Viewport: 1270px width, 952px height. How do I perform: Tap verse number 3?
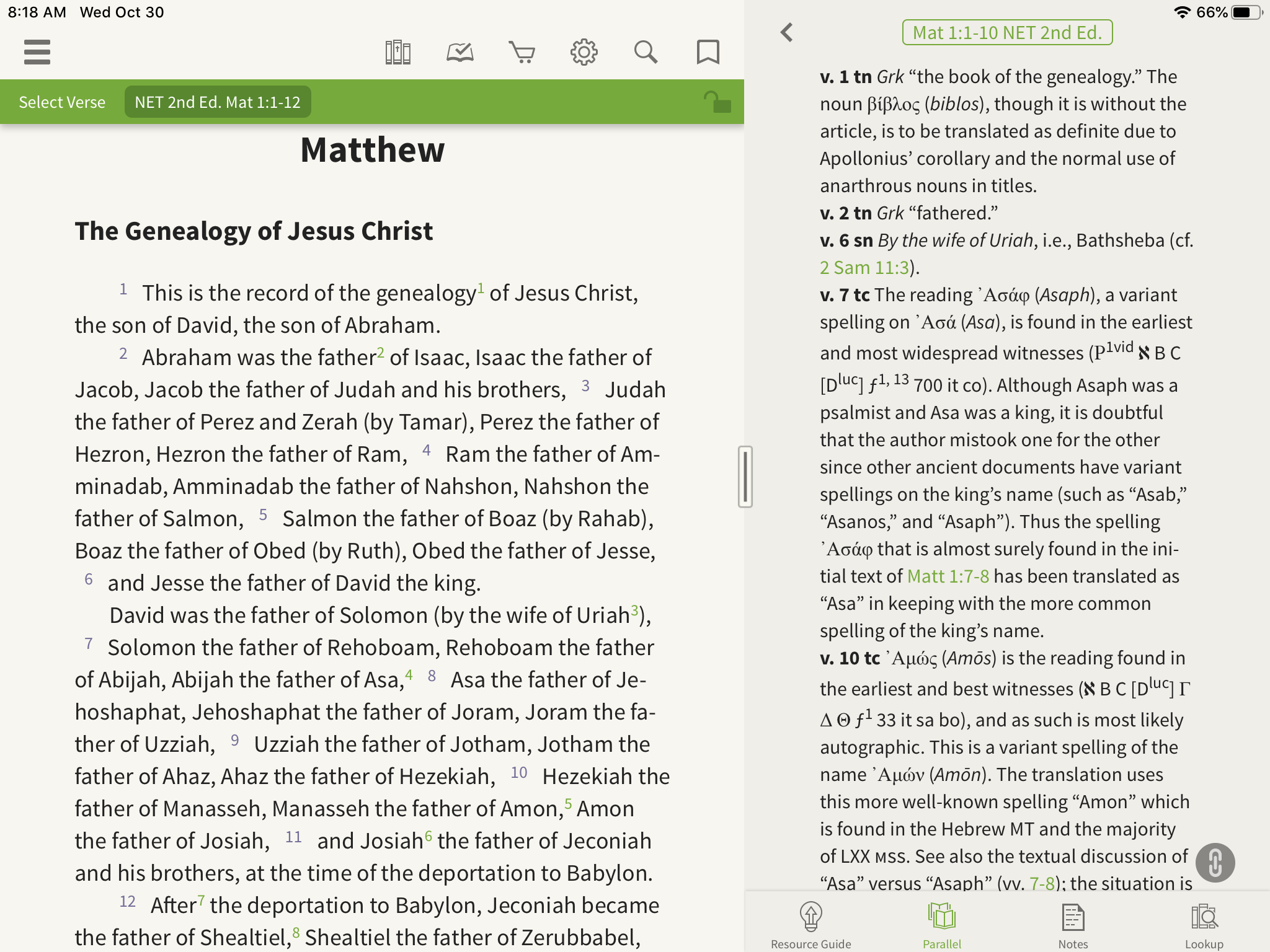585,386
